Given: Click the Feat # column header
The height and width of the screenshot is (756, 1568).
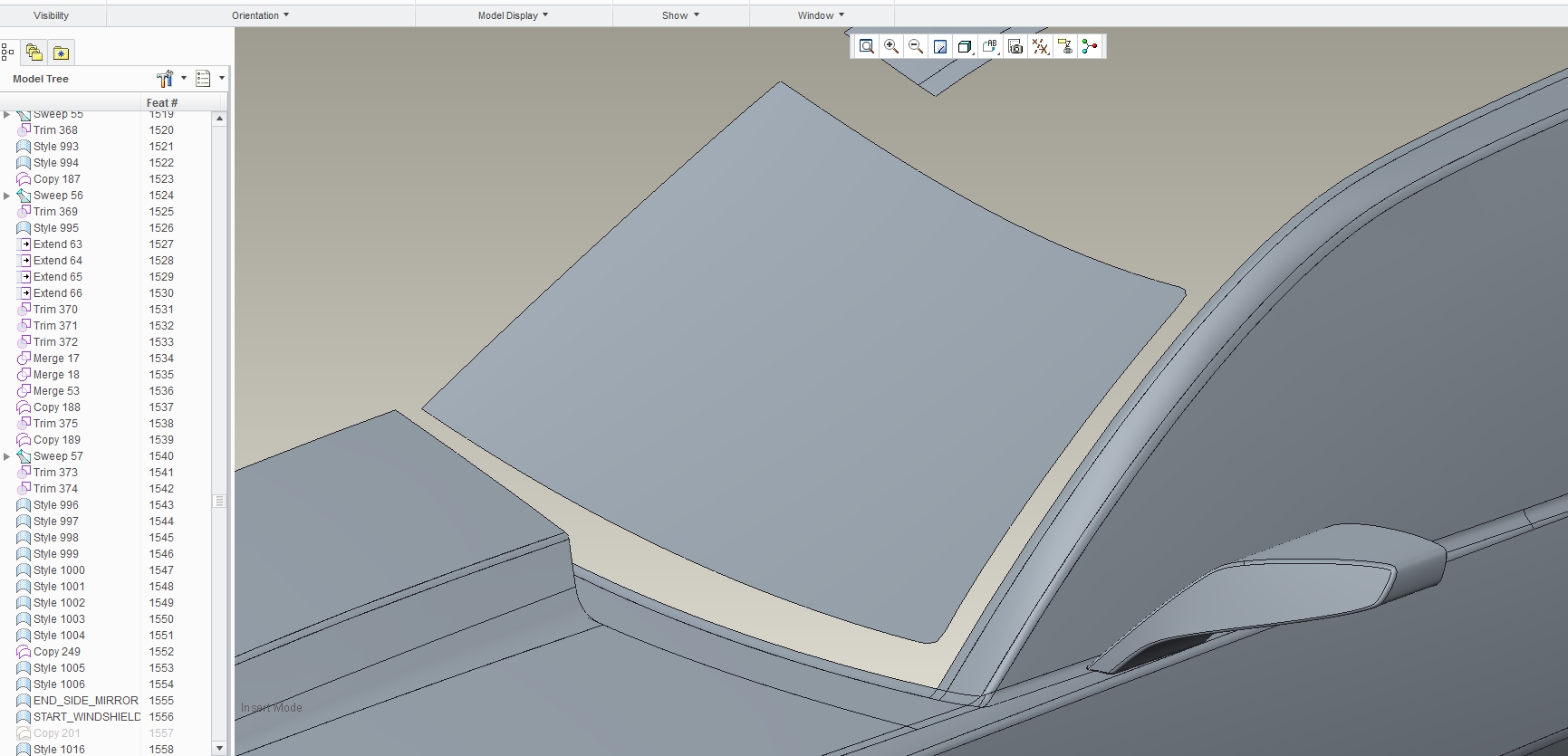Looking at the screenshot, I should tap(162, 102).
